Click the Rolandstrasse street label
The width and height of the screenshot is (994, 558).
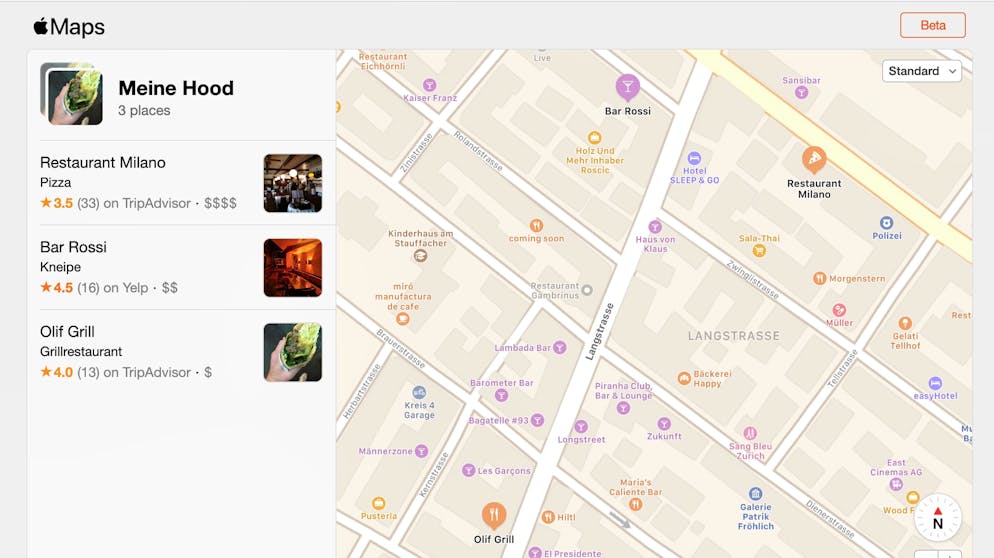[x=478, y=151]
